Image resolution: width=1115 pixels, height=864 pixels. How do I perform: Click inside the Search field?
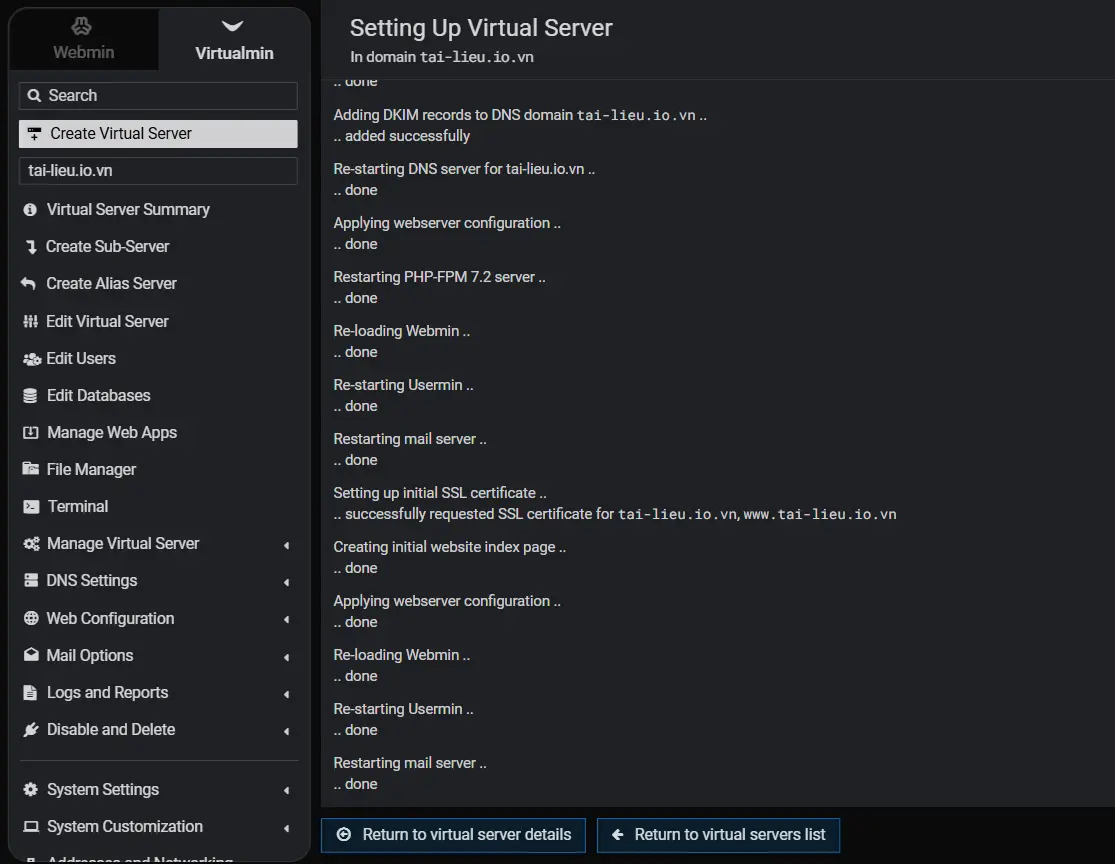[x=157, y=94]
